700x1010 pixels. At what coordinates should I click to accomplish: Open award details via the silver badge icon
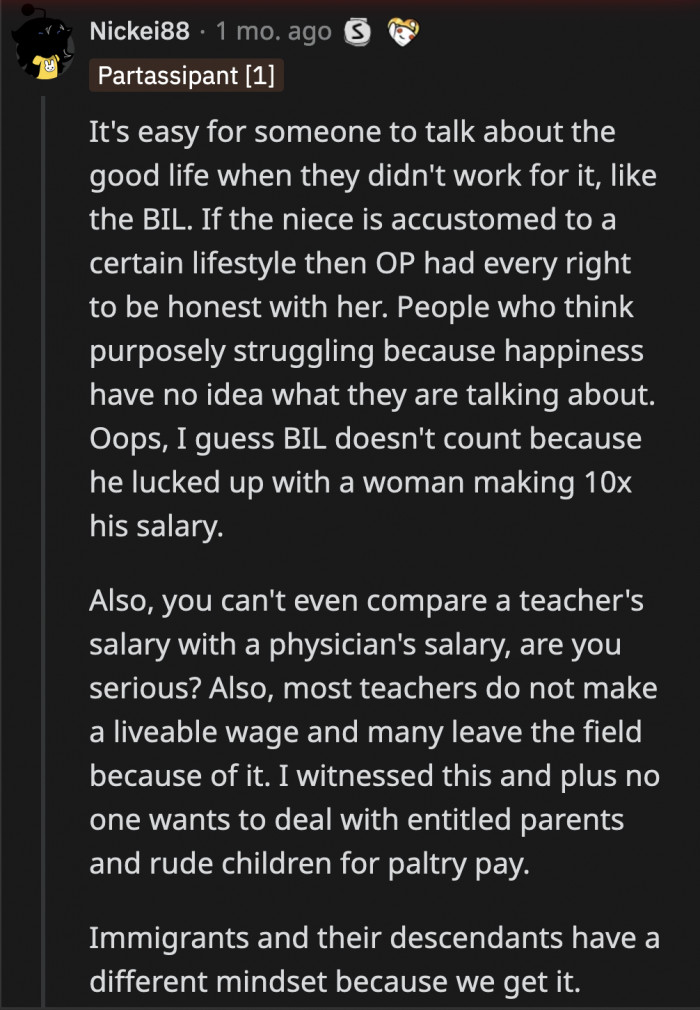click(358, 31)
